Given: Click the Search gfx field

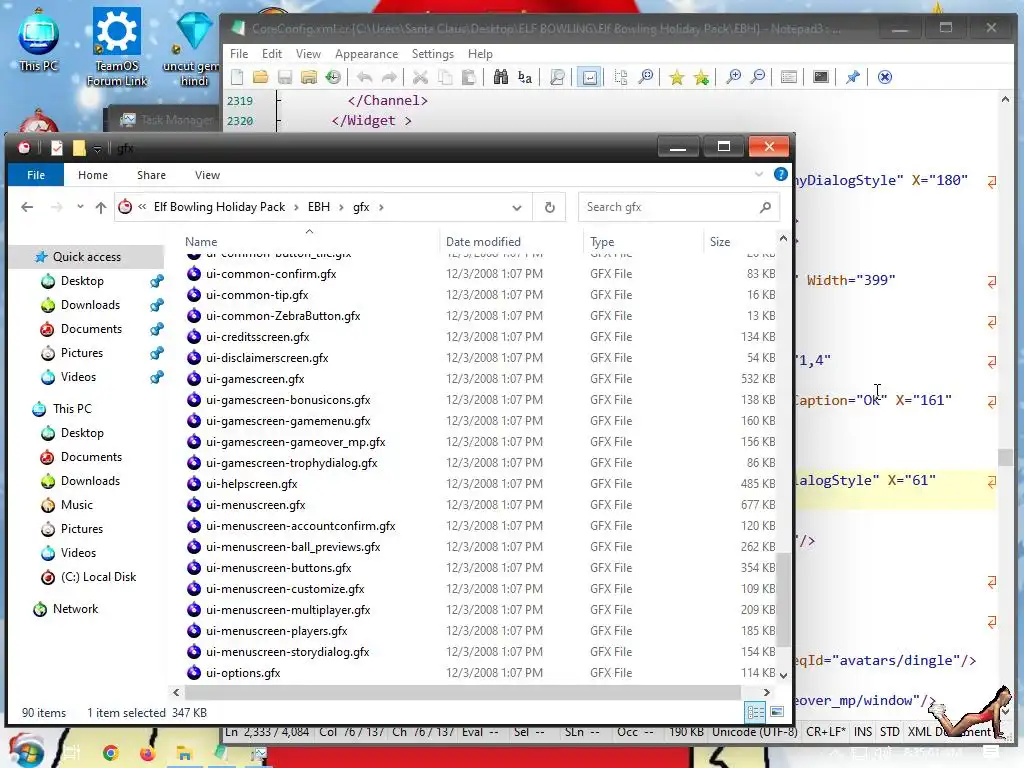Looking at the screenshot, I should click(679, 207).
